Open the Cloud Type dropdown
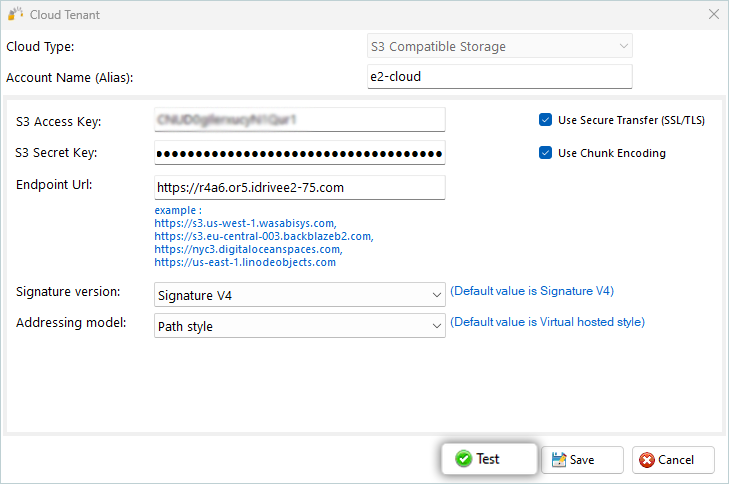This screenshot has width=729, height=484. 499,47
